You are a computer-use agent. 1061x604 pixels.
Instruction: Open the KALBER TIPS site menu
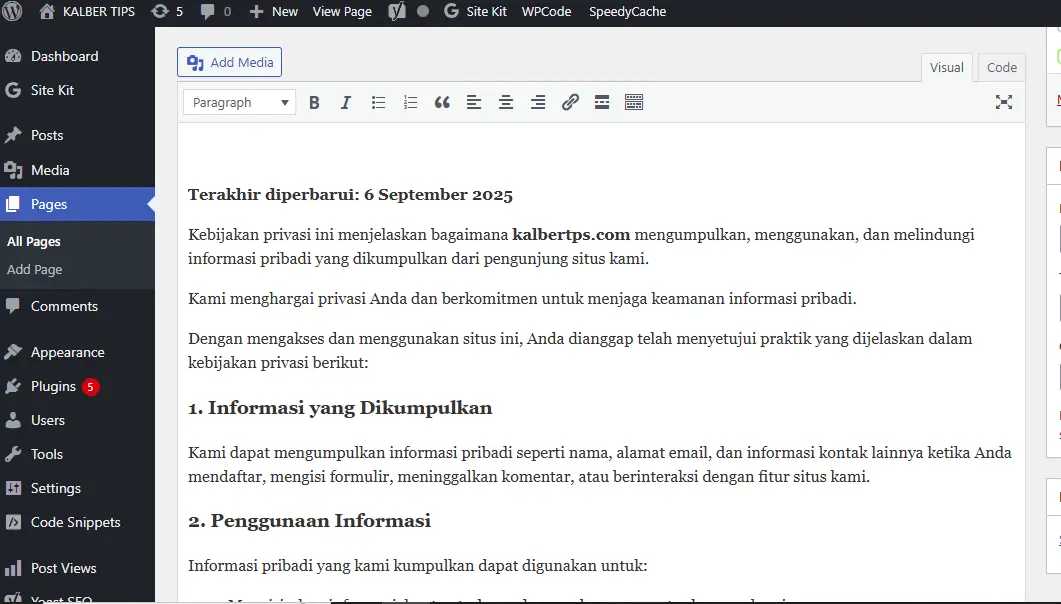coord(89,12)
